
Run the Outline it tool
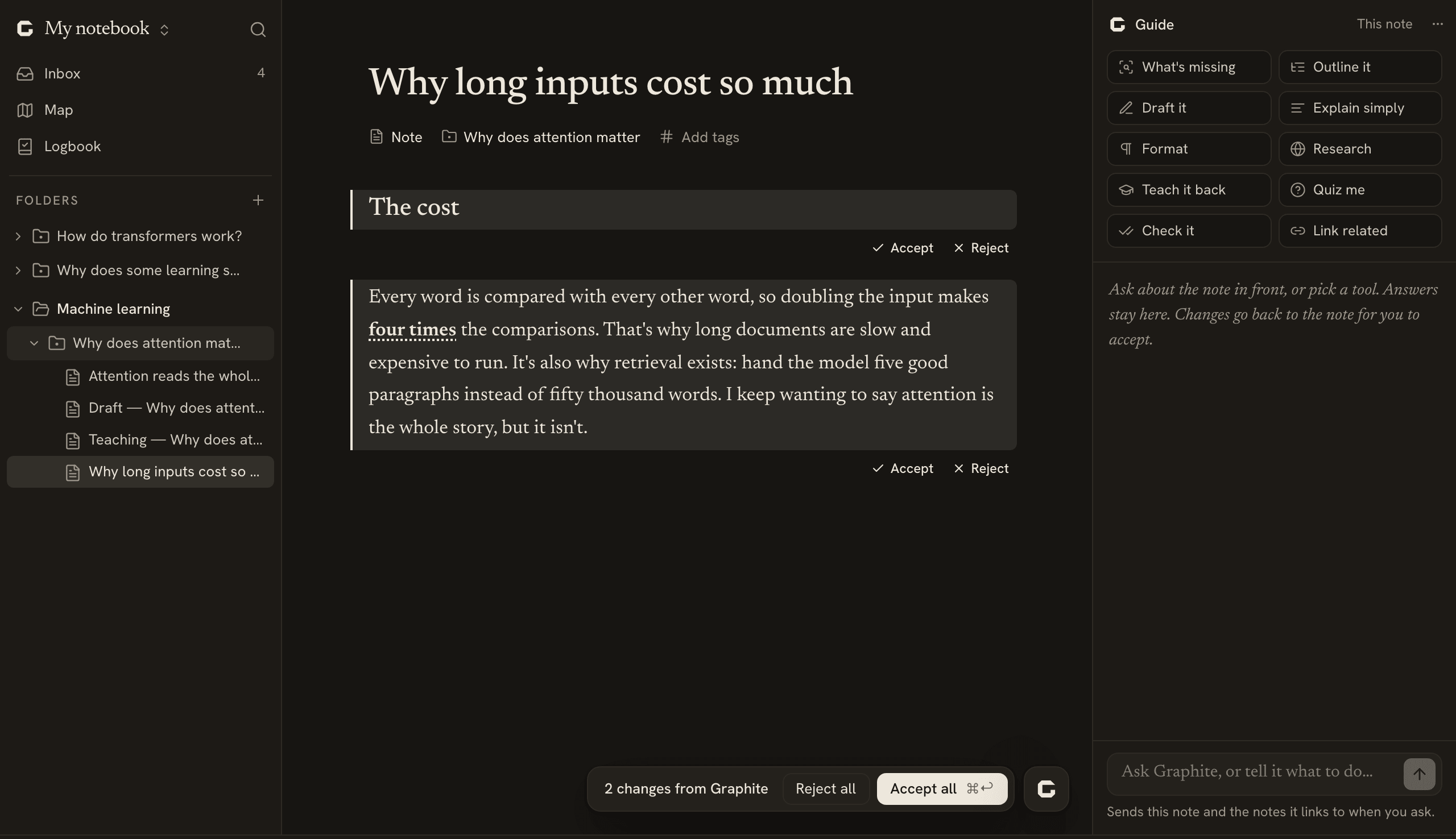point(1360,67)
